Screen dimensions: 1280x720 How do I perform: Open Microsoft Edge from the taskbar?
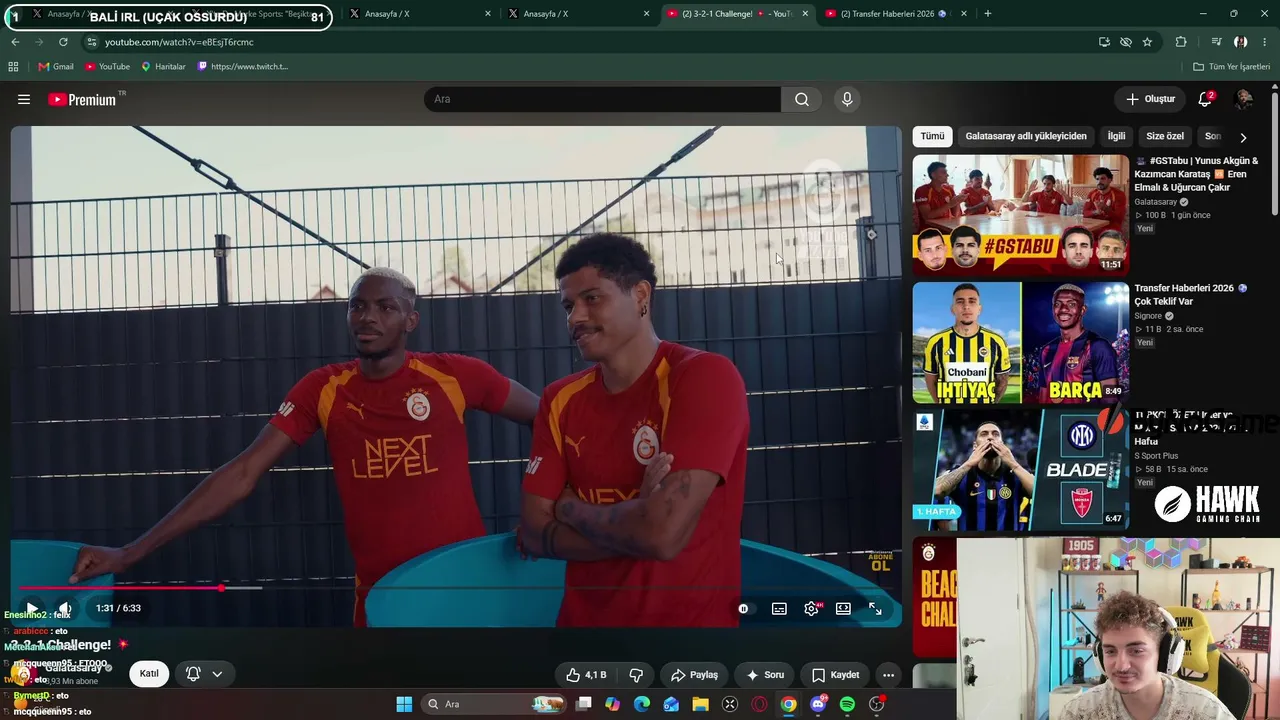coord(642,704)
